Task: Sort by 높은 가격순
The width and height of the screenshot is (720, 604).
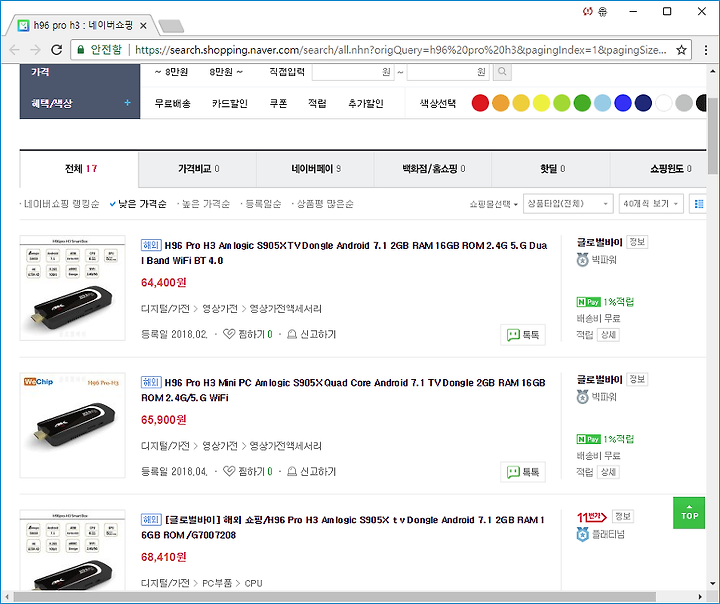Action: (204, 203)
